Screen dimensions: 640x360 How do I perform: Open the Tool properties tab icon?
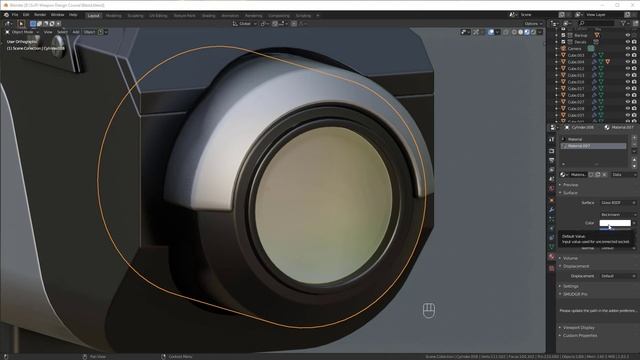(551, 140)
